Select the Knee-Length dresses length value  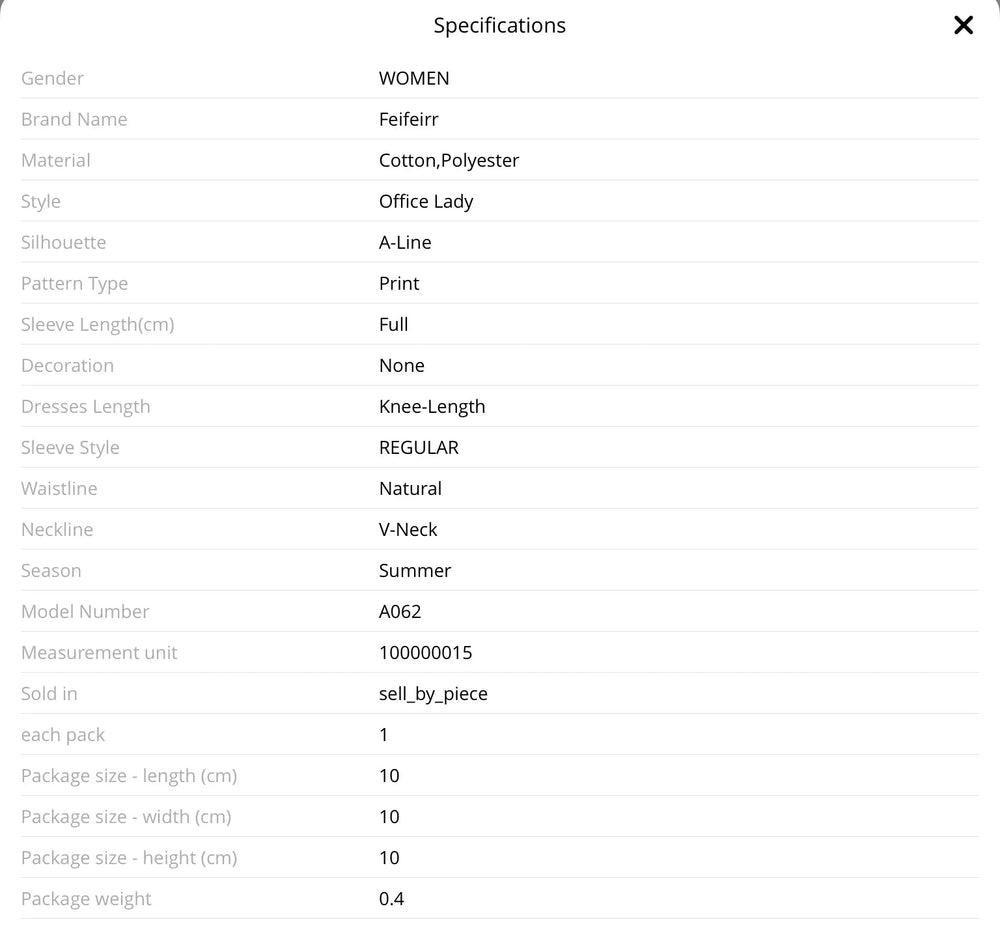pyautogui.click(x=431, y=406)
